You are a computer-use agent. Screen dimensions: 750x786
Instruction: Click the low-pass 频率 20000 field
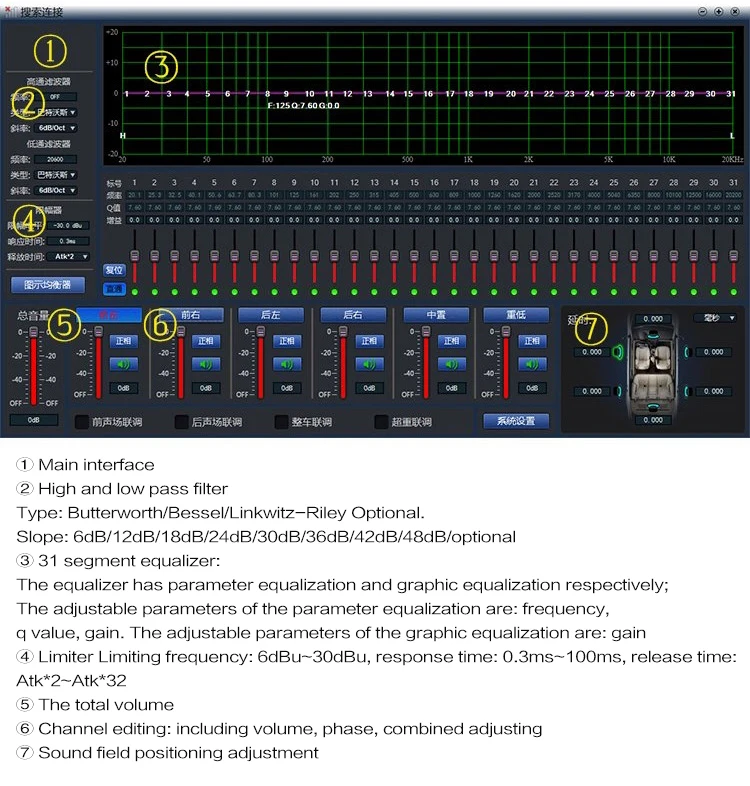pos(55,159)
